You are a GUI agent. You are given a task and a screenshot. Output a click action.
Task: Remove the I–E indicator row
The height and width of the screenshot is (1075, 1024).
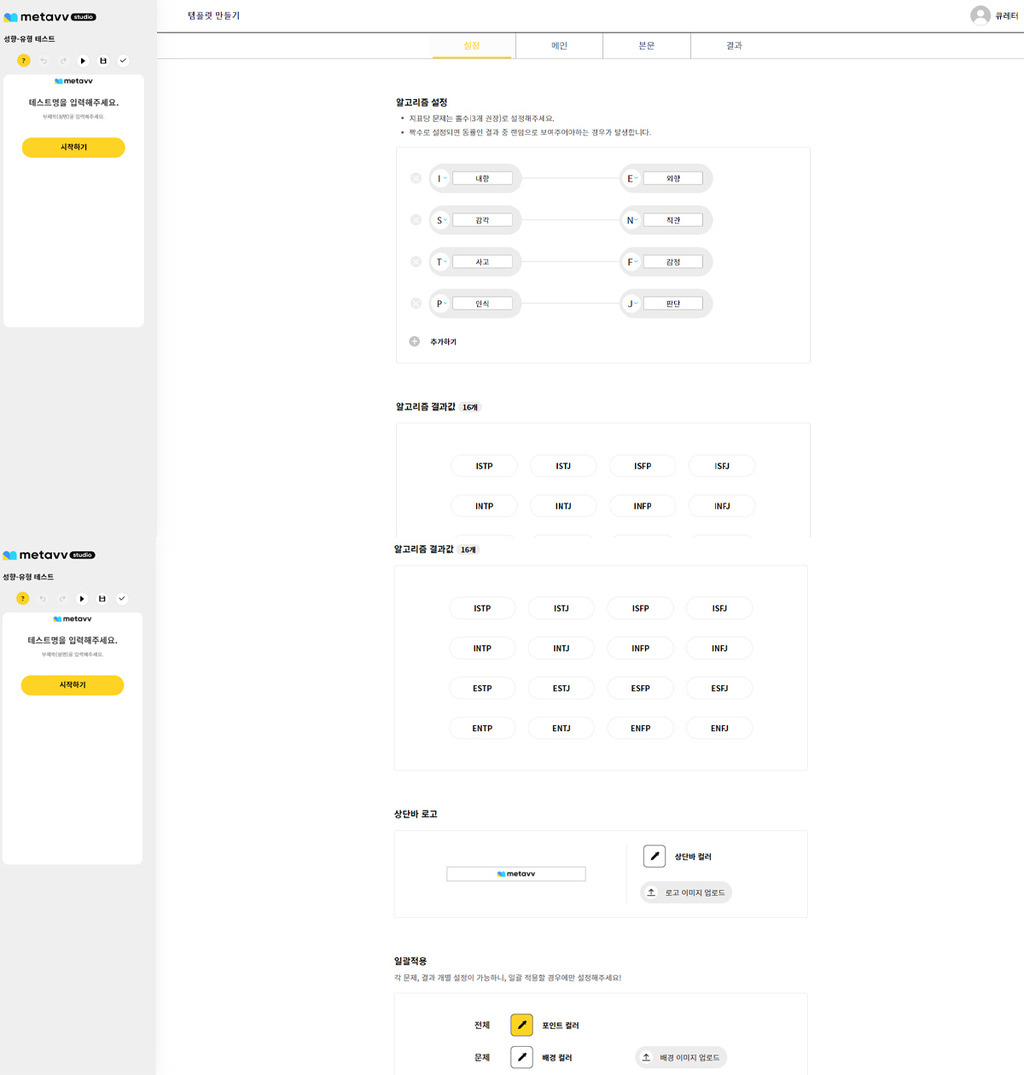tap(415, 178)
